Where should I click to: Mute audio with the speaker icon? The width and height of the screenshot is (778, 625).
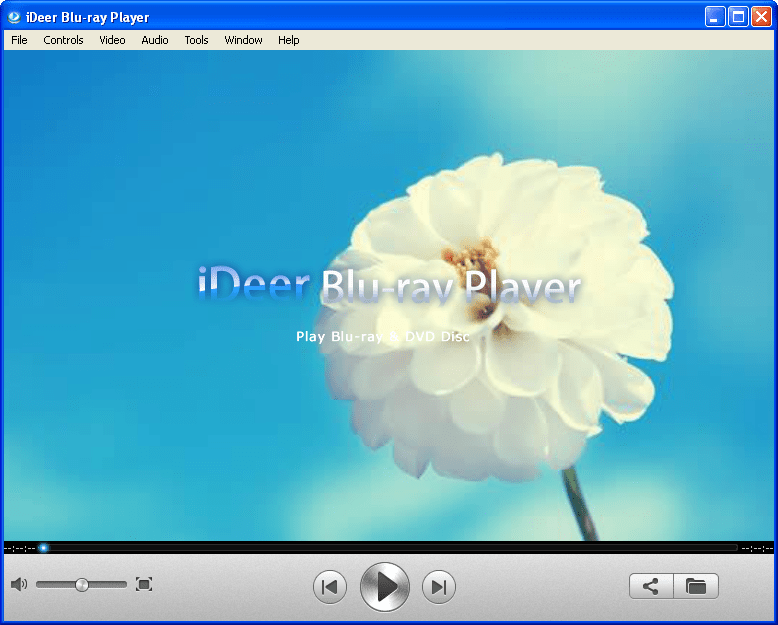pyautogui.click(x=19, y=584)
